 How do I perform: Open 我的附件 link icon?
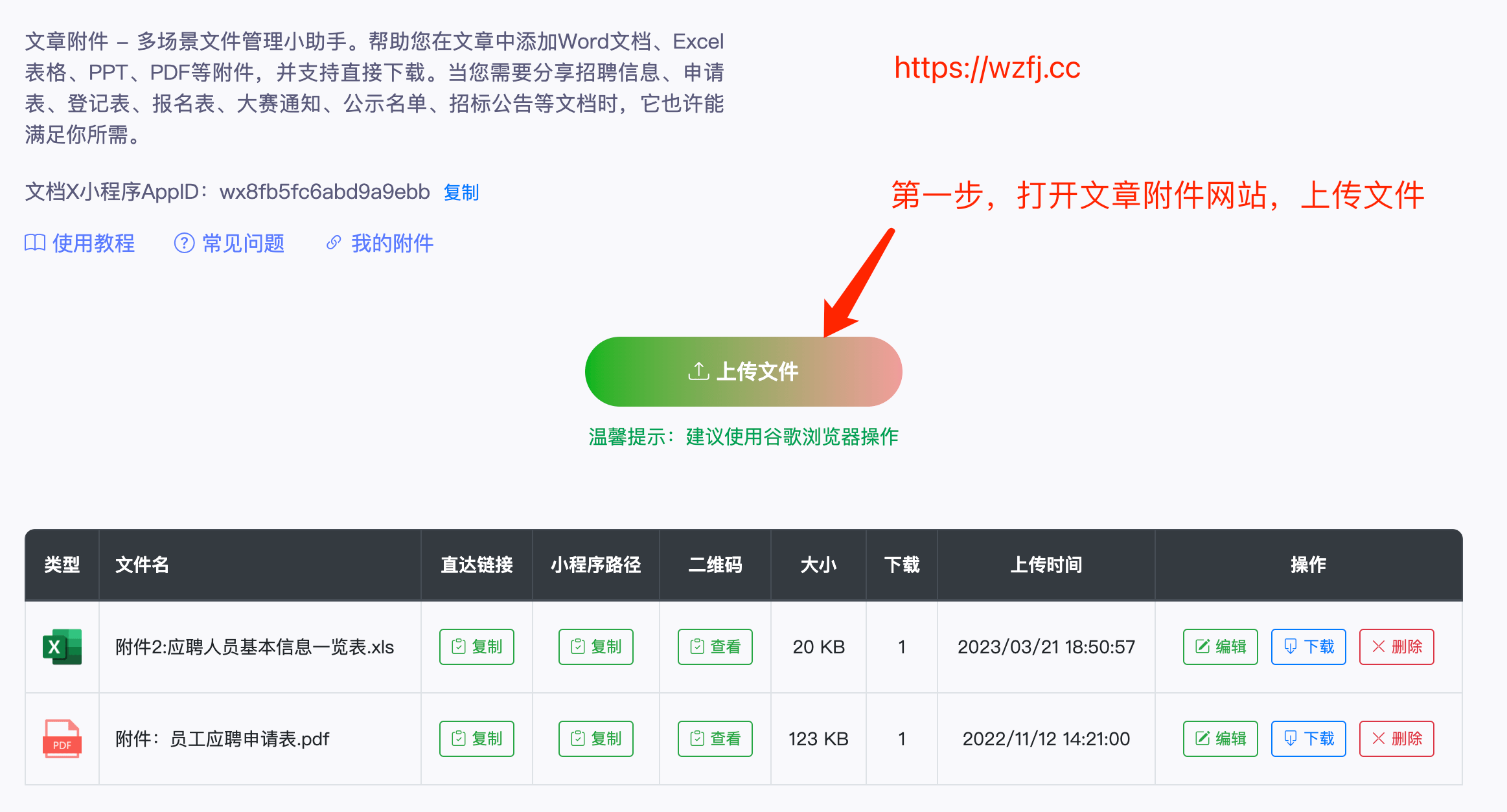point(334,243)
